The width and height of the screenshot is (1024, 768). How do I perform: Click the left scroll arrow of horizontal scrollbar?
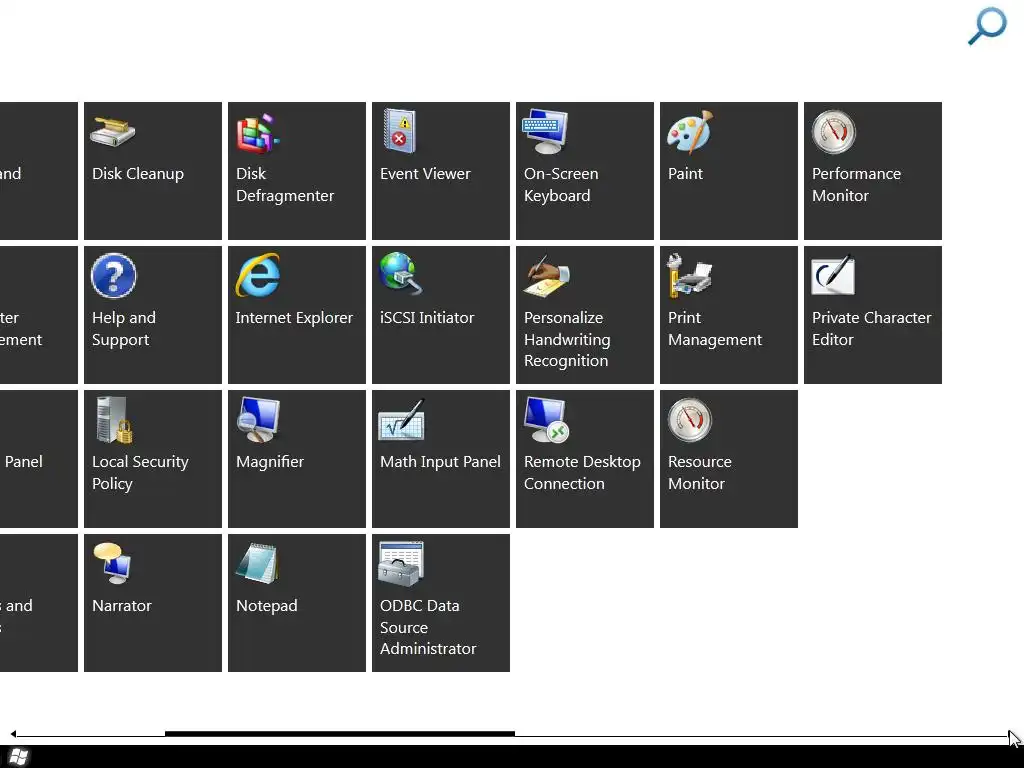(x=13, y=734)
